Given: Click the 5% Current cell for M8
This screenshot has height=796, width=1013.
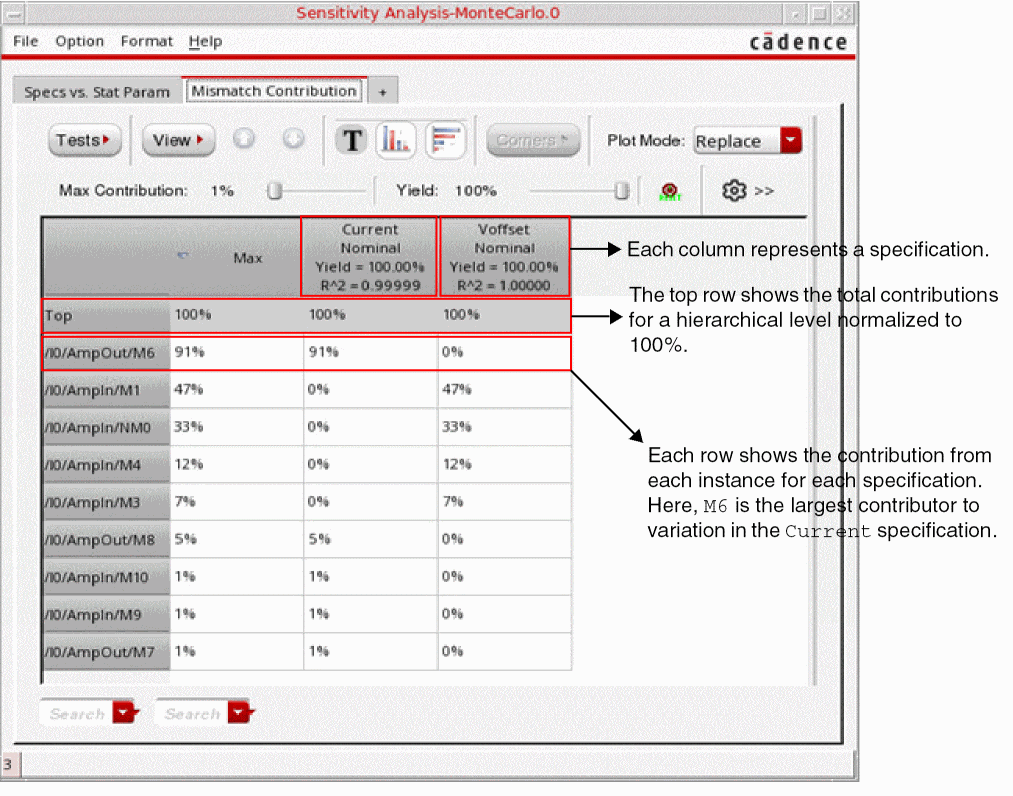Looking at the screenshot, I should click(370, 539).
